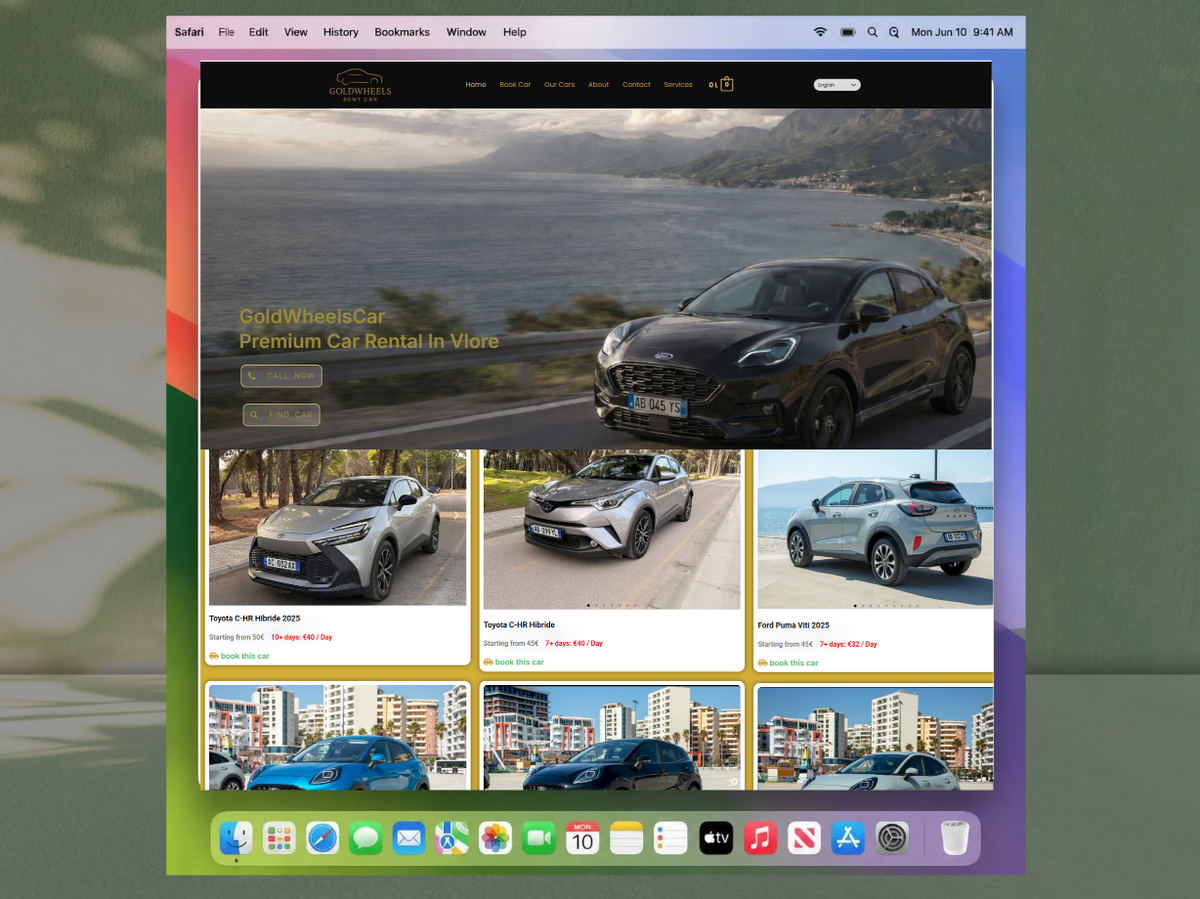Expand the English language dropdown
The width and height of the screenshot is (1200, 899).
coord(837,85)
